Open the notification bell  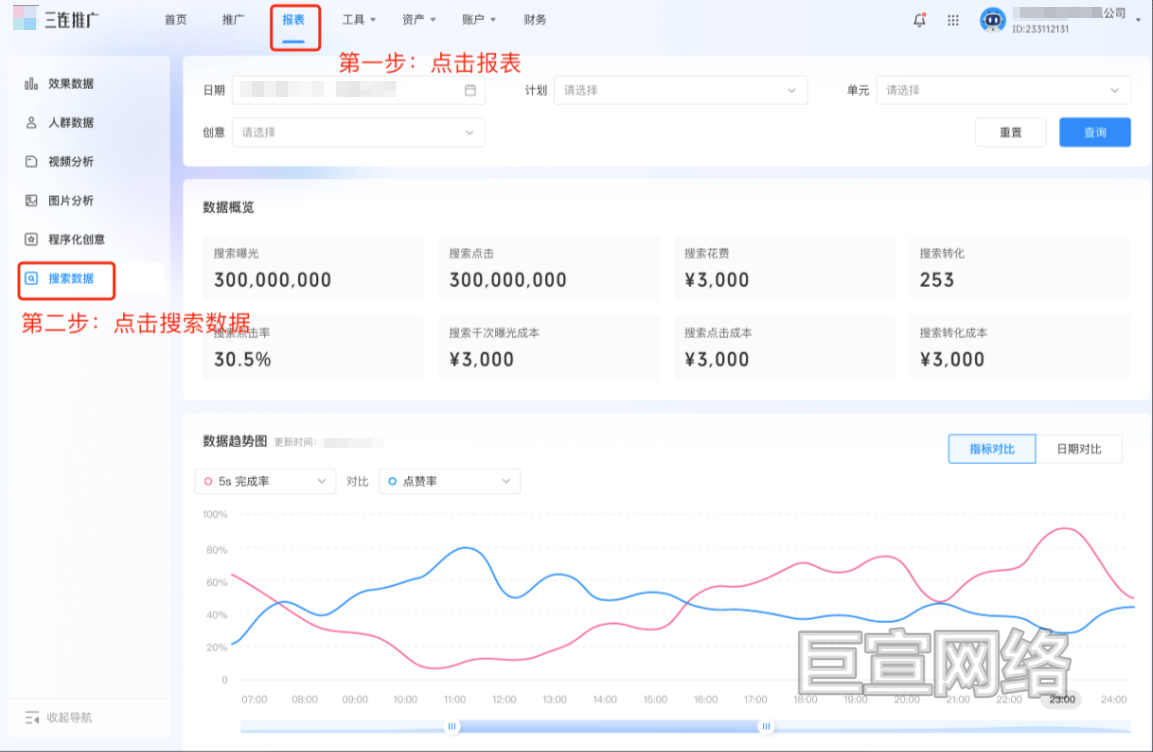point(919,20)
